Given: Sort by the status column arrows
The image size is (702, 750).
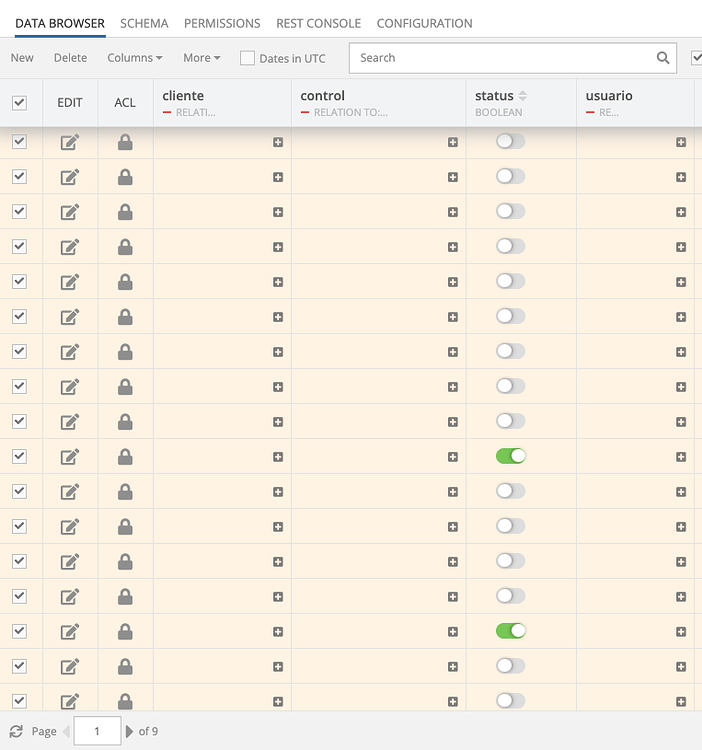Looking at the screenshot, I should (522, 96).
